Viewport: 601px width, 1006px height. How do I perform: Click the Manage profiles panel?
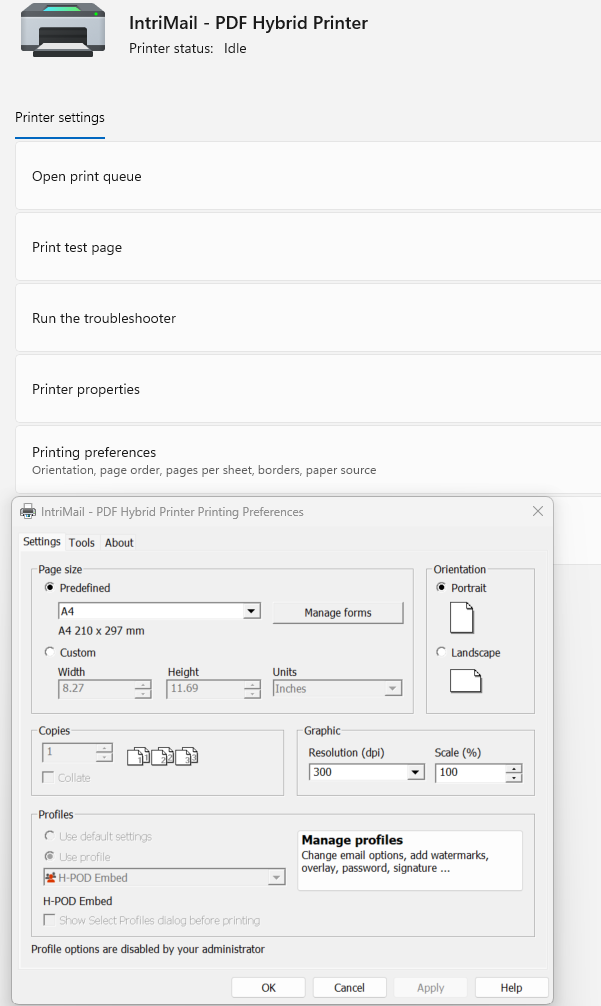(410, 860)
